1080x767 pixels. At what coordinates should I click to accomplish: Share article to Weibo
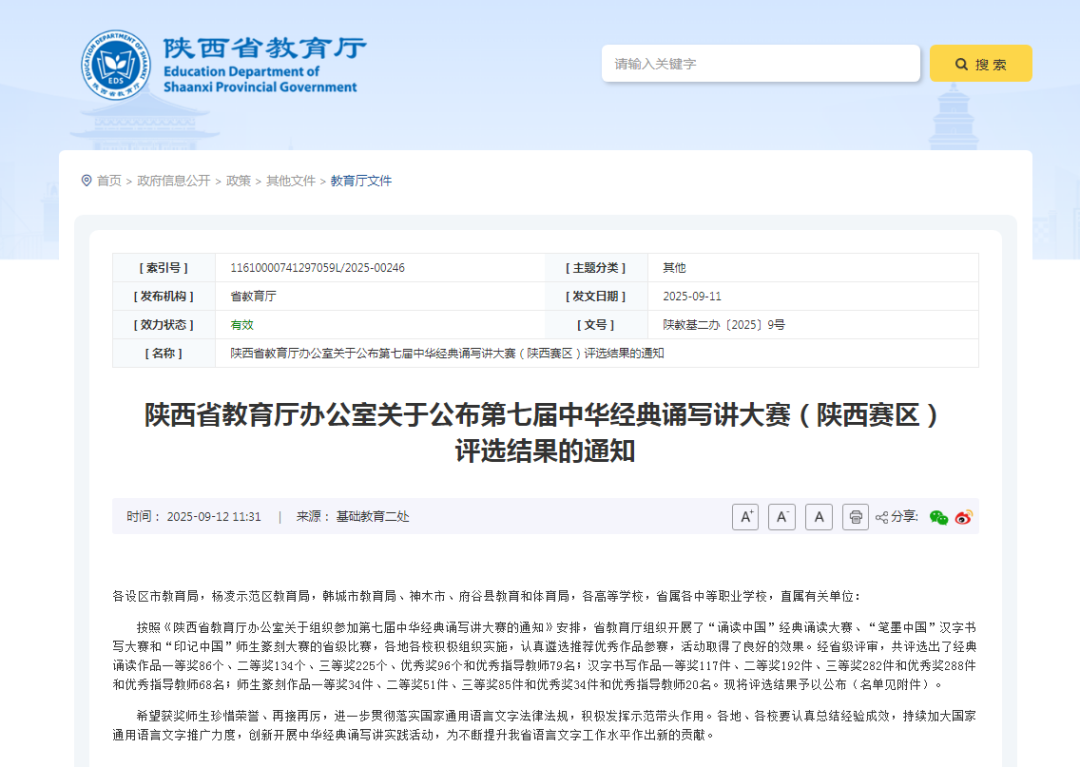click(x=964, y=517)
